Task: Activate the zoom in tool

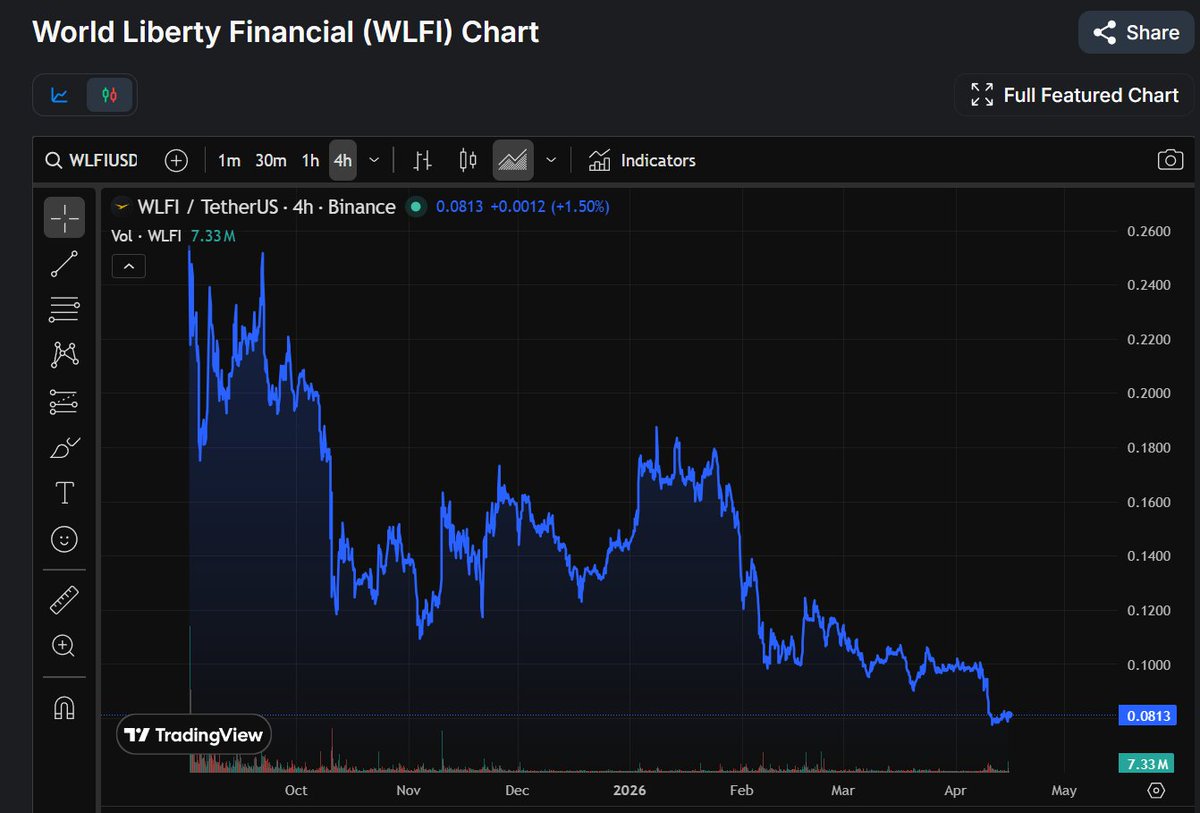Action: (x=64, y=646)
